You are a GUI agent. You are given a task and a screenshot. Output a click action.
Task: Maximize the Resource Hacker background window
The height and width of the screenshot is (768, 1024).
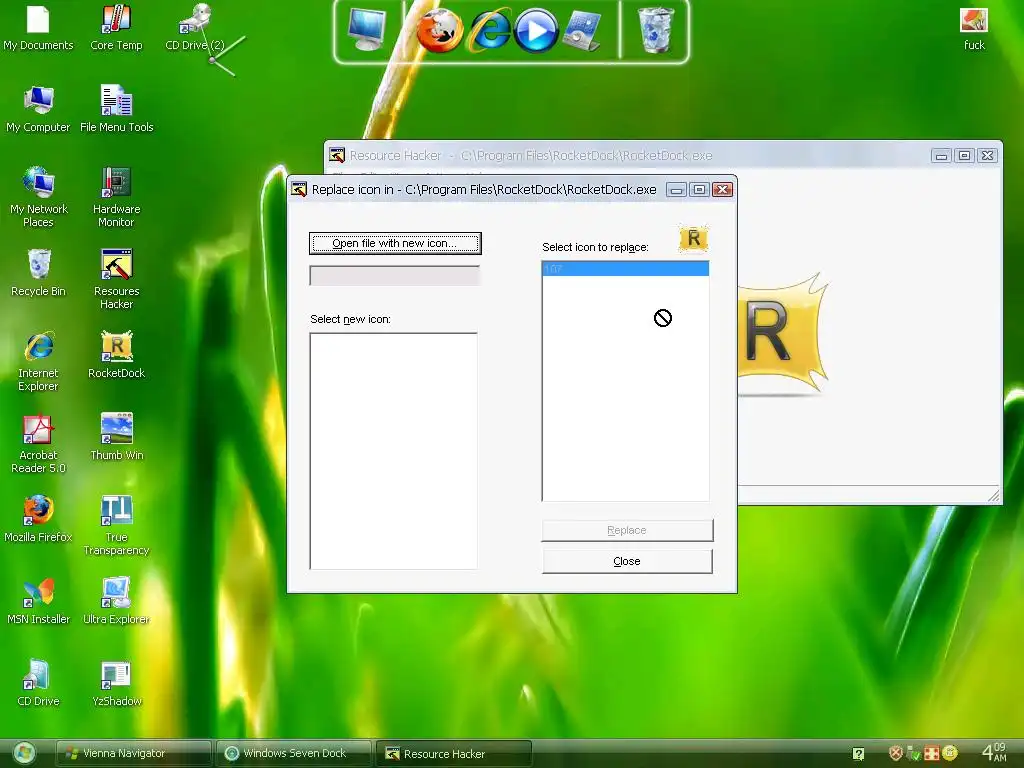point(964,155)
